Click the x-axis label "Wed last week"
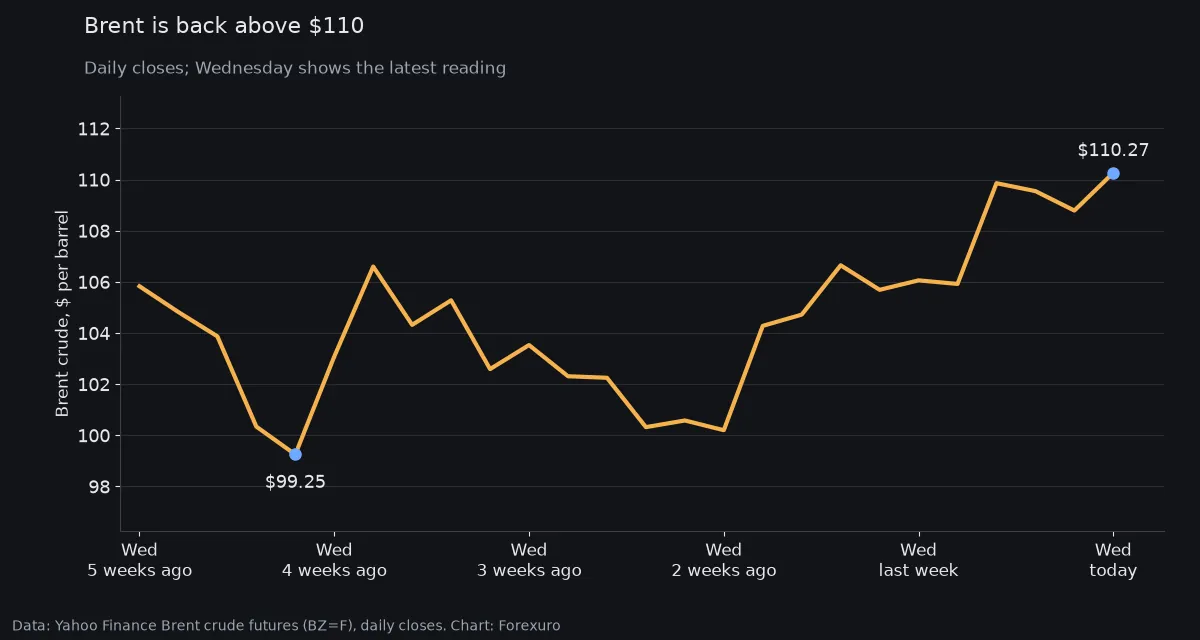The height and width of the screenshot is (640, 1200). click(918, 560)
